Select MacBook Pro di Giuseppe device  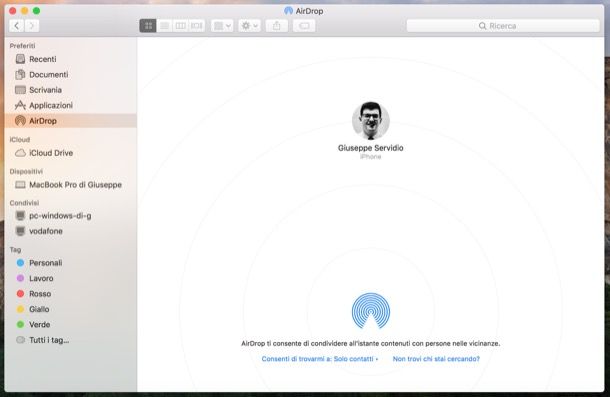(x=71, y=185)
